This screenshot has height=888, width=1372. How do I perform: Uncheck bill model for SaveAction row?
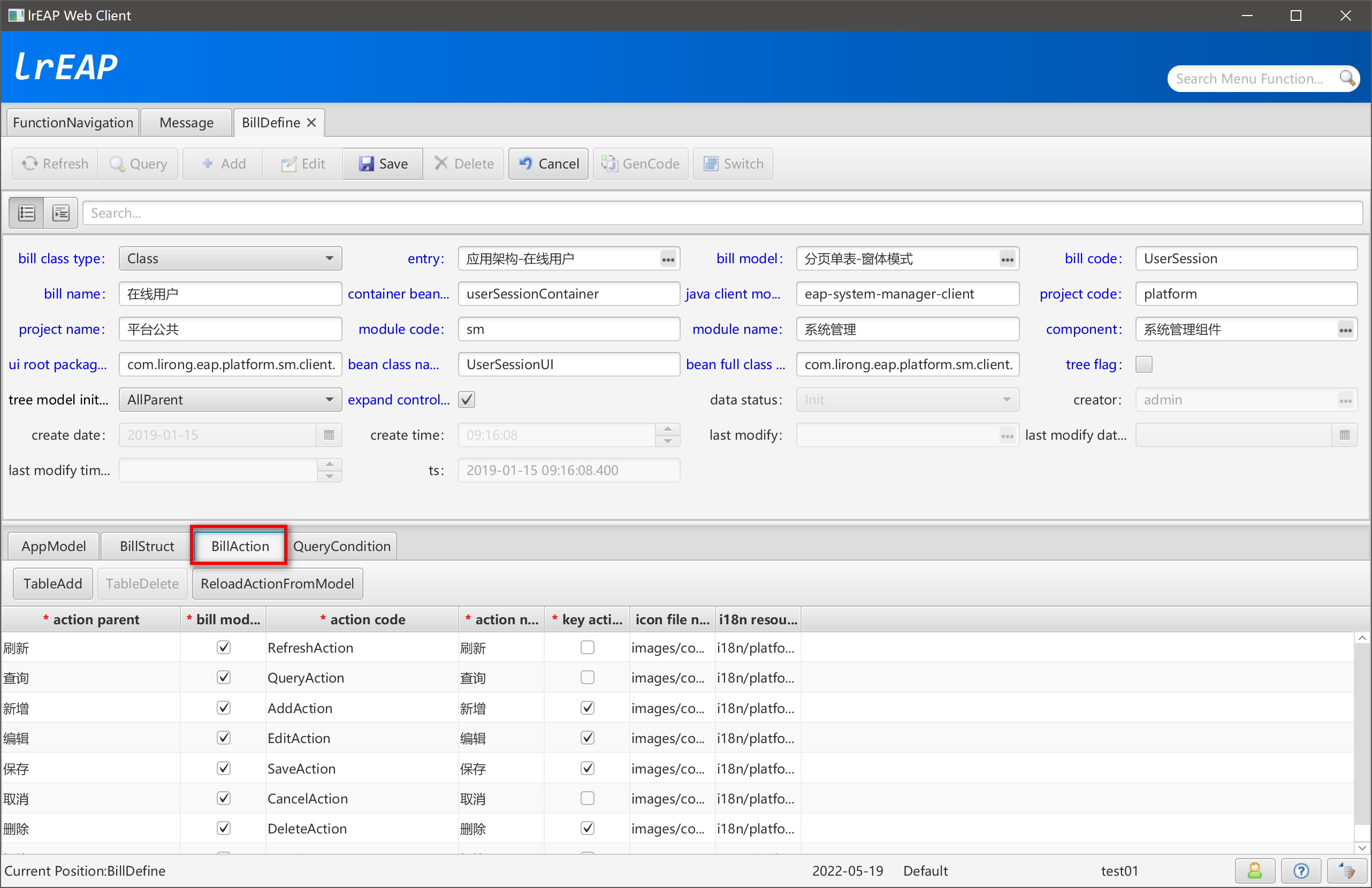click(x=224, y=768)
